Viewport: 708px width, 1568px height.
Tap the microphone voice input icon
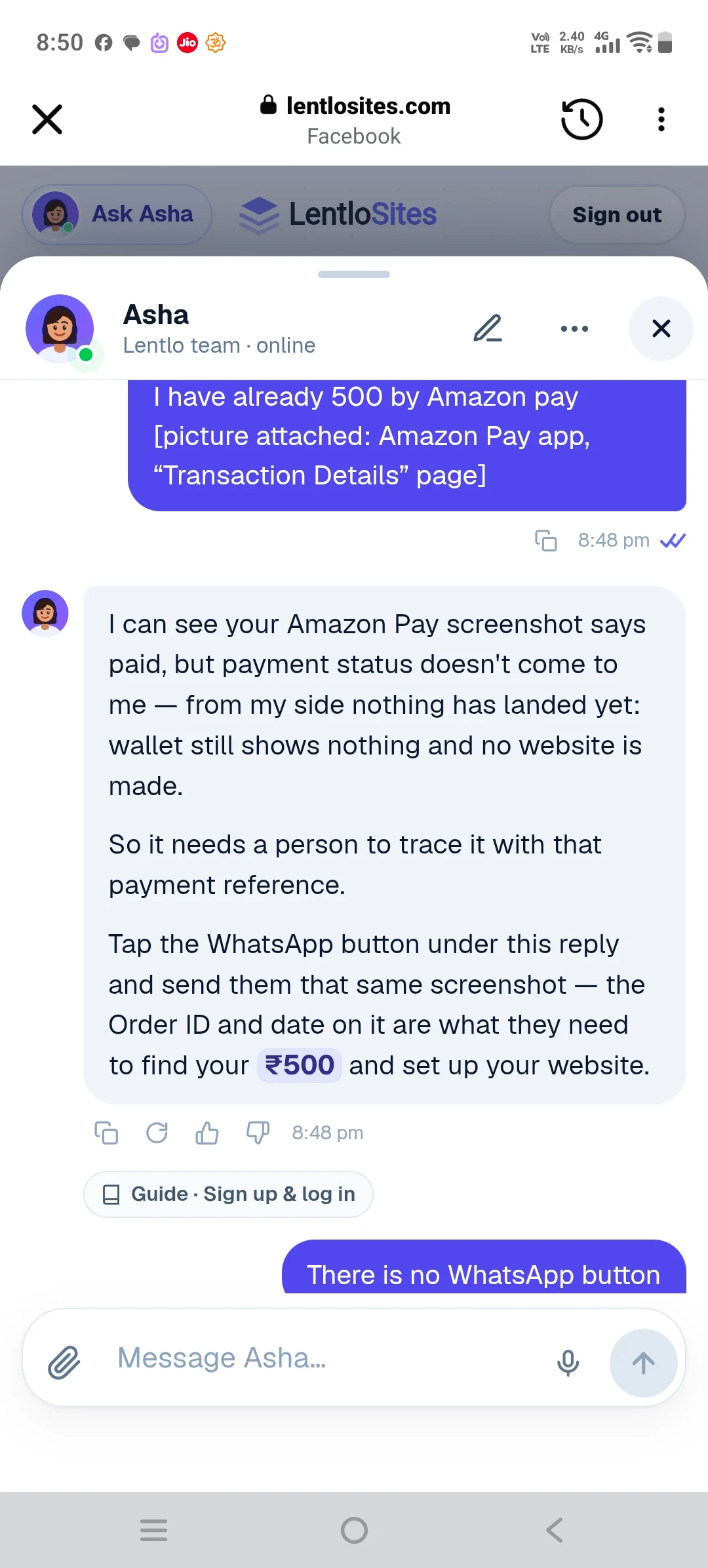click(568, 1363)
